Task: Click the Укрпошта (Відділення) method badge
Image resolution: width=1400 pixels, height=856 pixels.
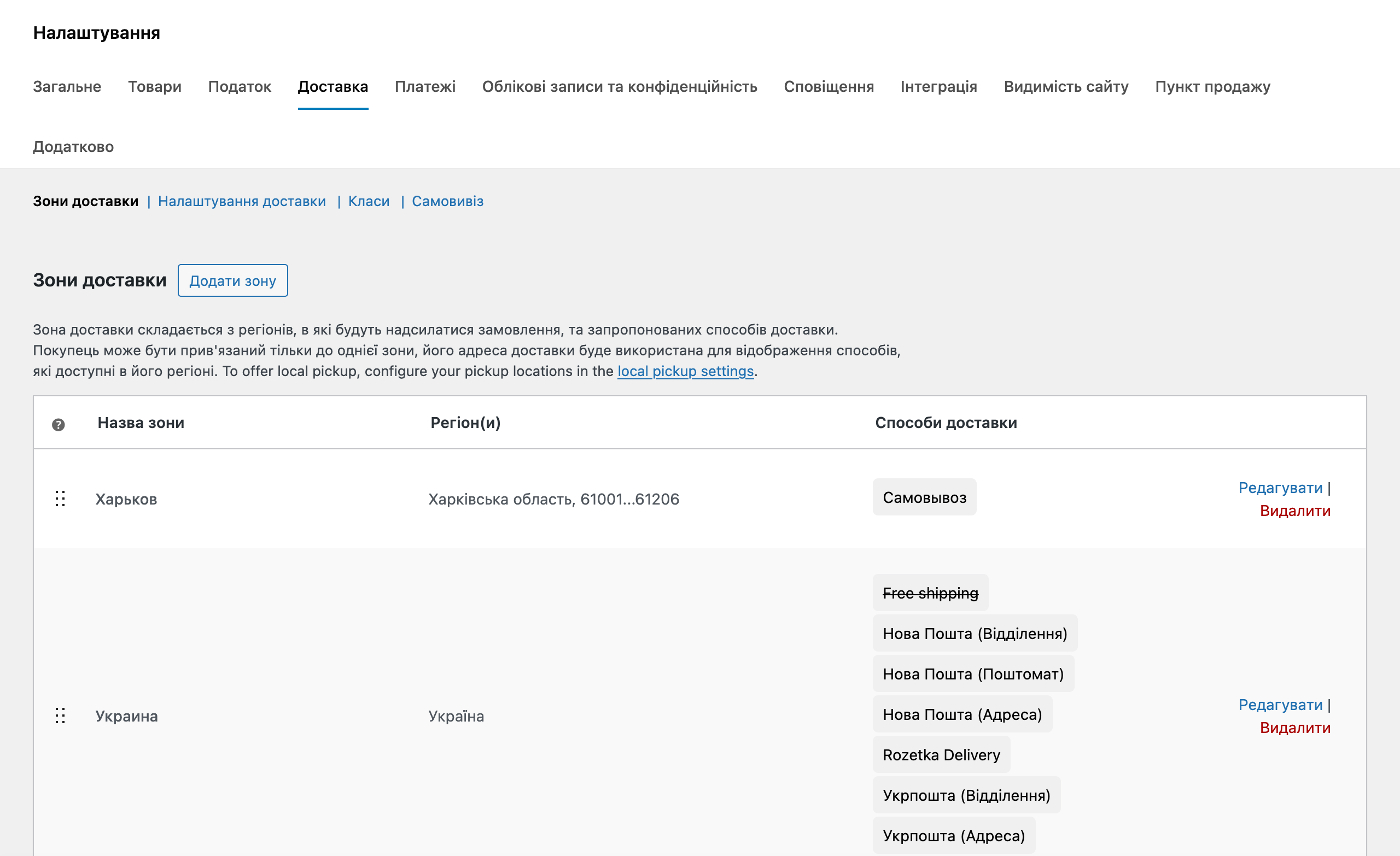Action: tap(966, 795)
